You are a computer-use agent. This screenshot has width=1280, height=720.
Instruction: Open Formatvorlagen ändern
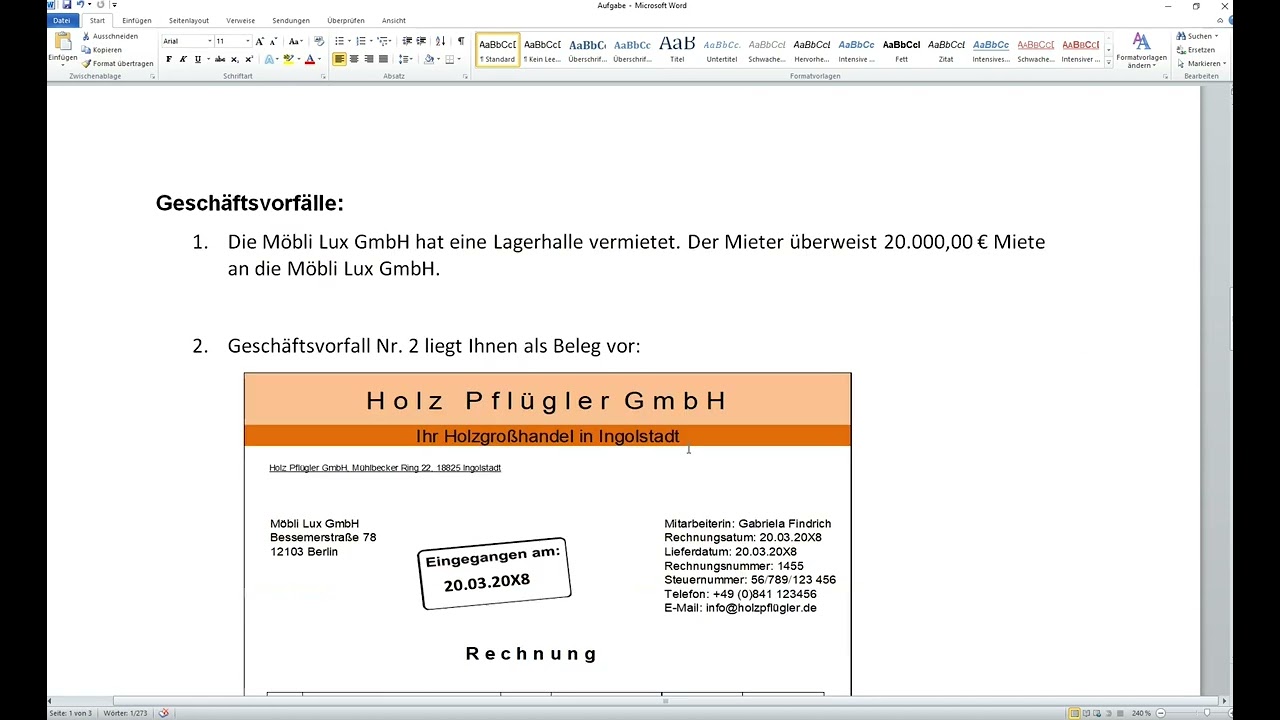[1141, 50]
